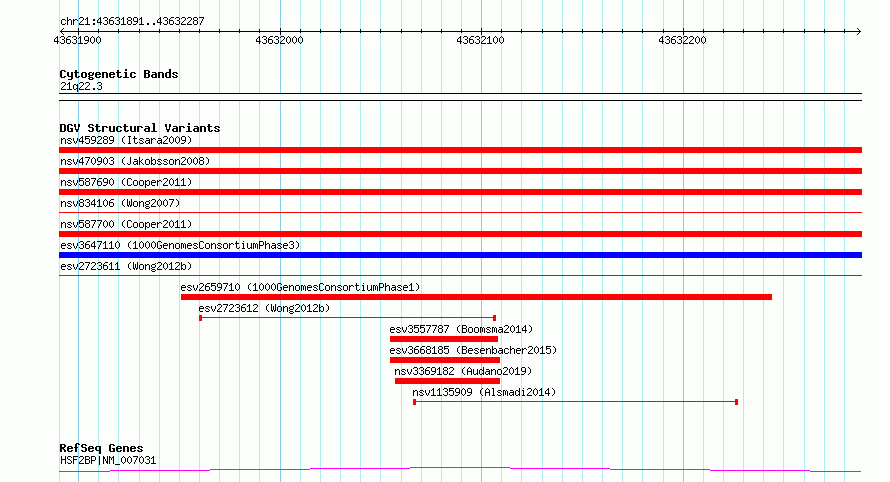890x482 pixels.
Task: Open variant label nsv470903 (Jakobsson2008)
Action: pos(135,161)
